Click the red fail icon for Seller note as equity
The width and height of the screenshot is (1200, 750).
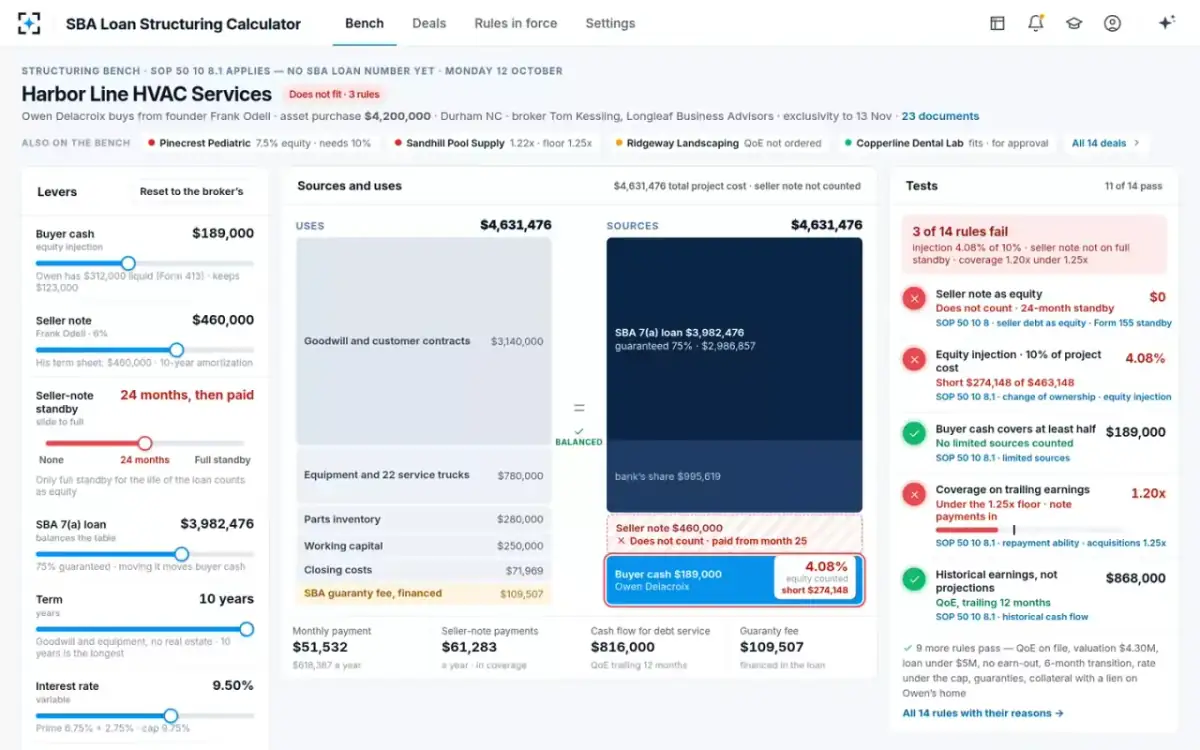point(914,298)
